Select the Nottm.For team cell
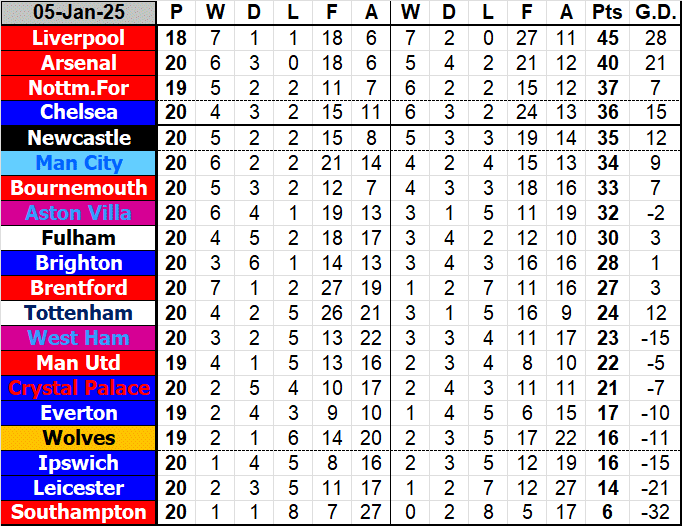 coord(79,88)
